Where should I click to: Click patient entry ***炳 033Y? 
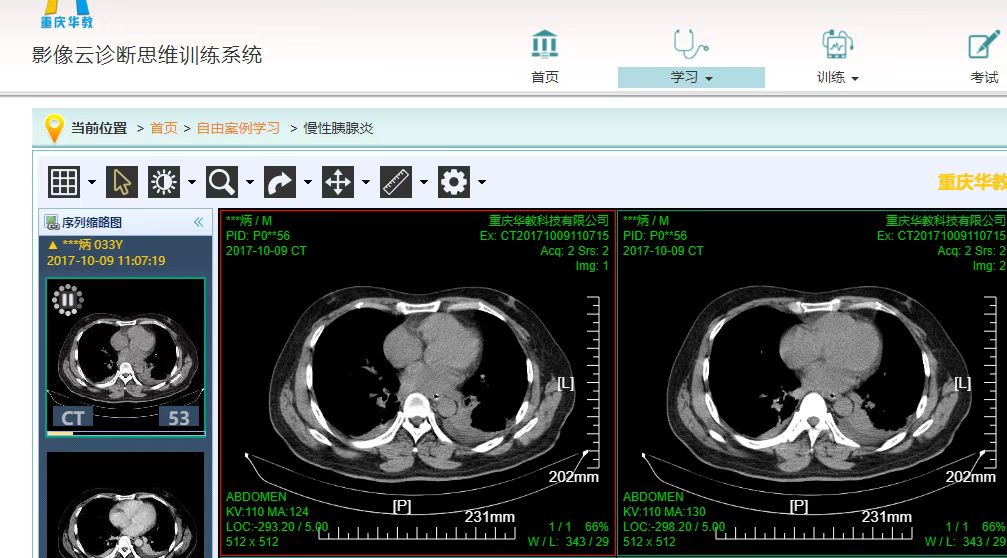click(x=85, y=245)
